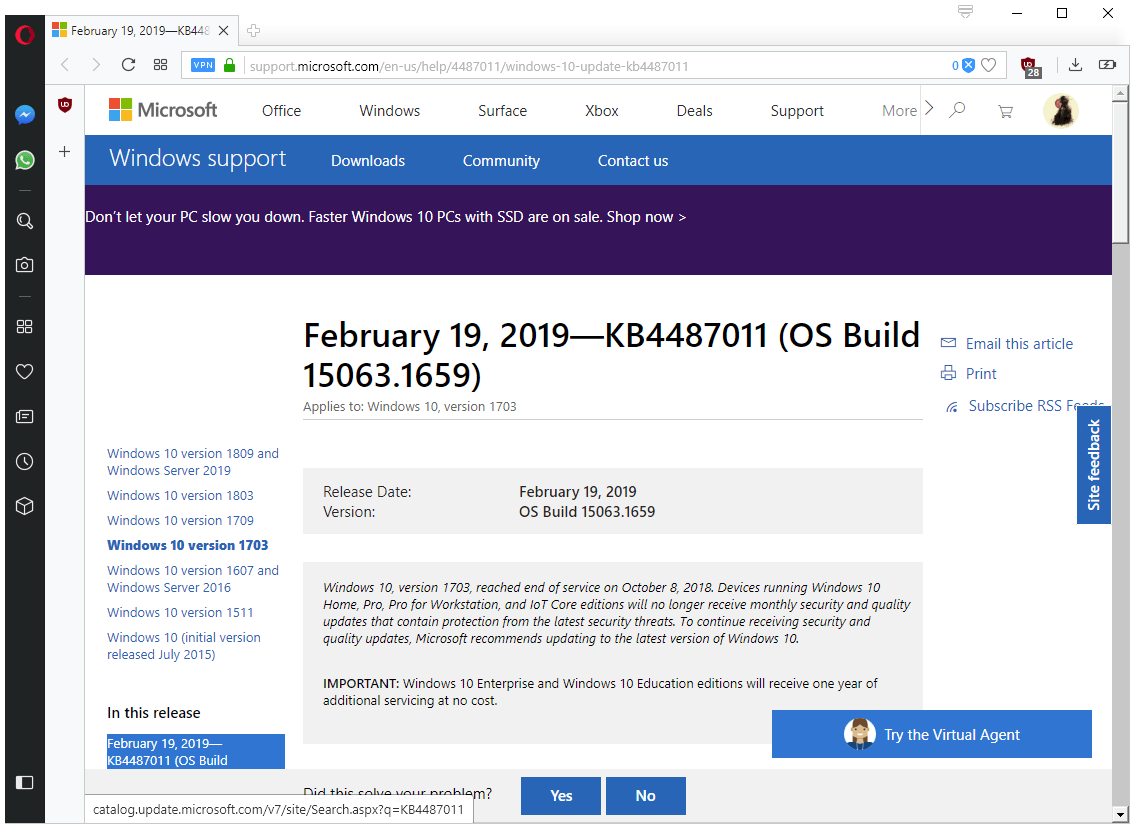The image size is (1135, 830).
Task: Select the February 19, 2019—KB448 tab
Action: [x=141, y=30]
